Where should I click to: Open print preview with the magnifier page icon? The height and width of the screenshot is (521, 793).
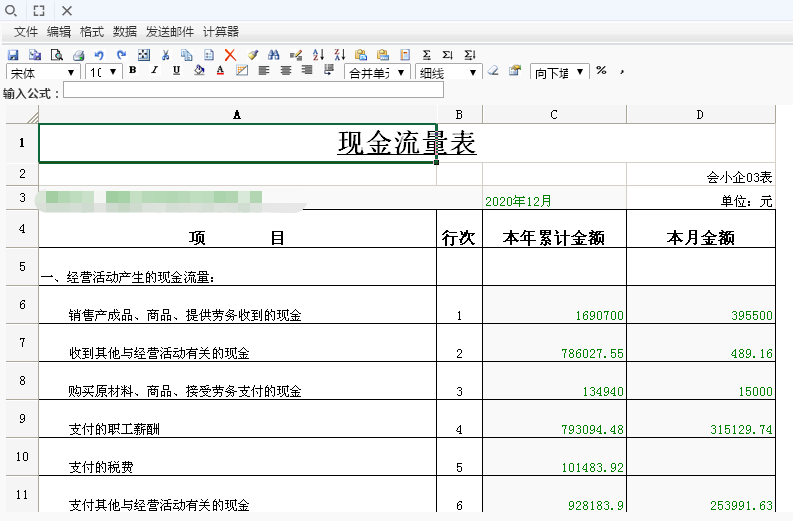click(x=56, y=55)
